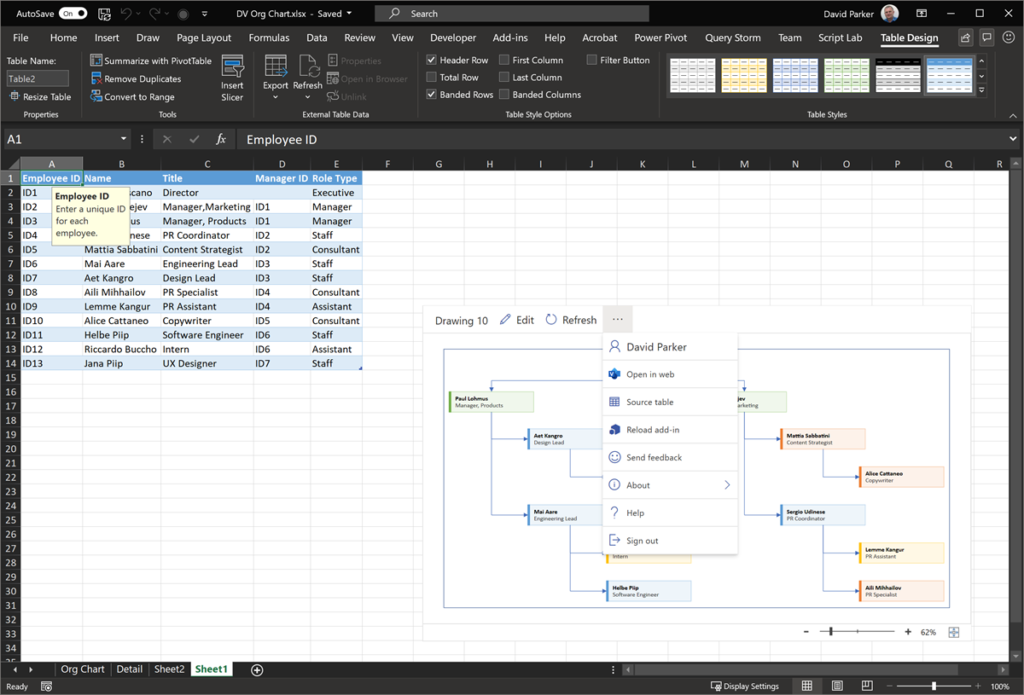This screenshot has height=695, width=1024.
Task: Open the Name Box dropdown arrow
Action: 124,139
